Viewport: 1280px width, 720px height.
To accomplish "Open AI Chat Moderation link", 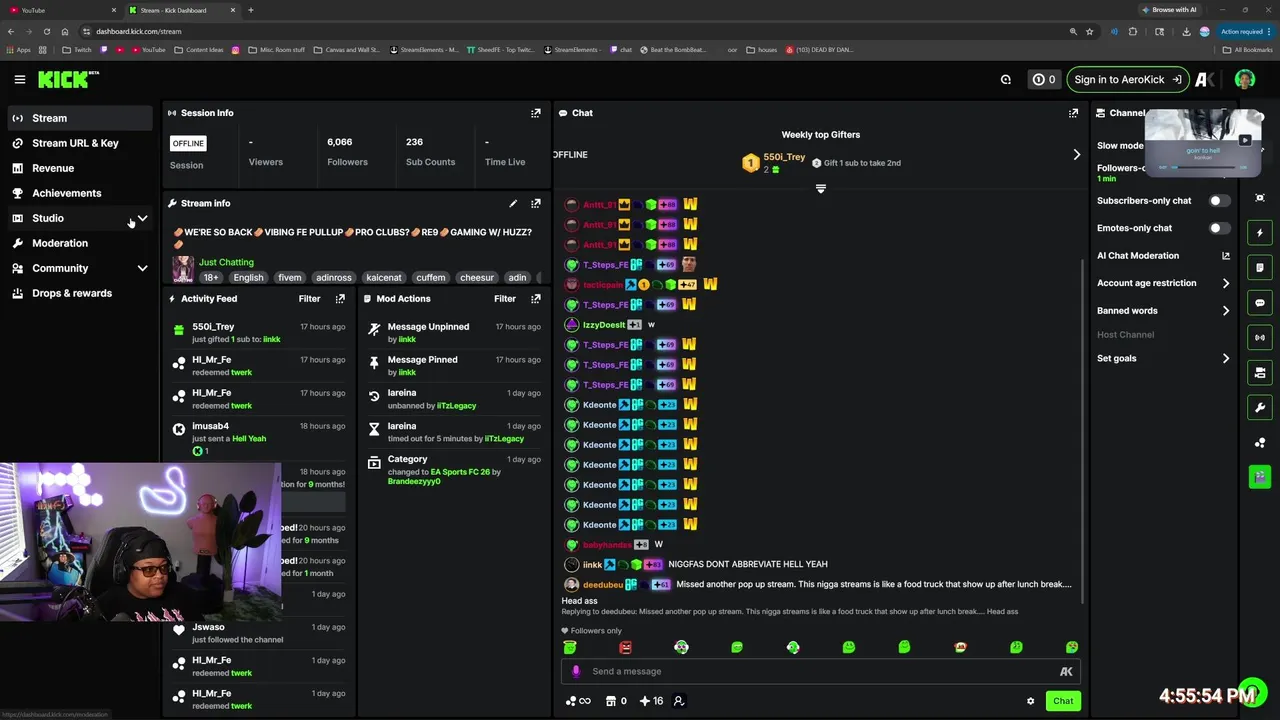I will (1163, 256).
